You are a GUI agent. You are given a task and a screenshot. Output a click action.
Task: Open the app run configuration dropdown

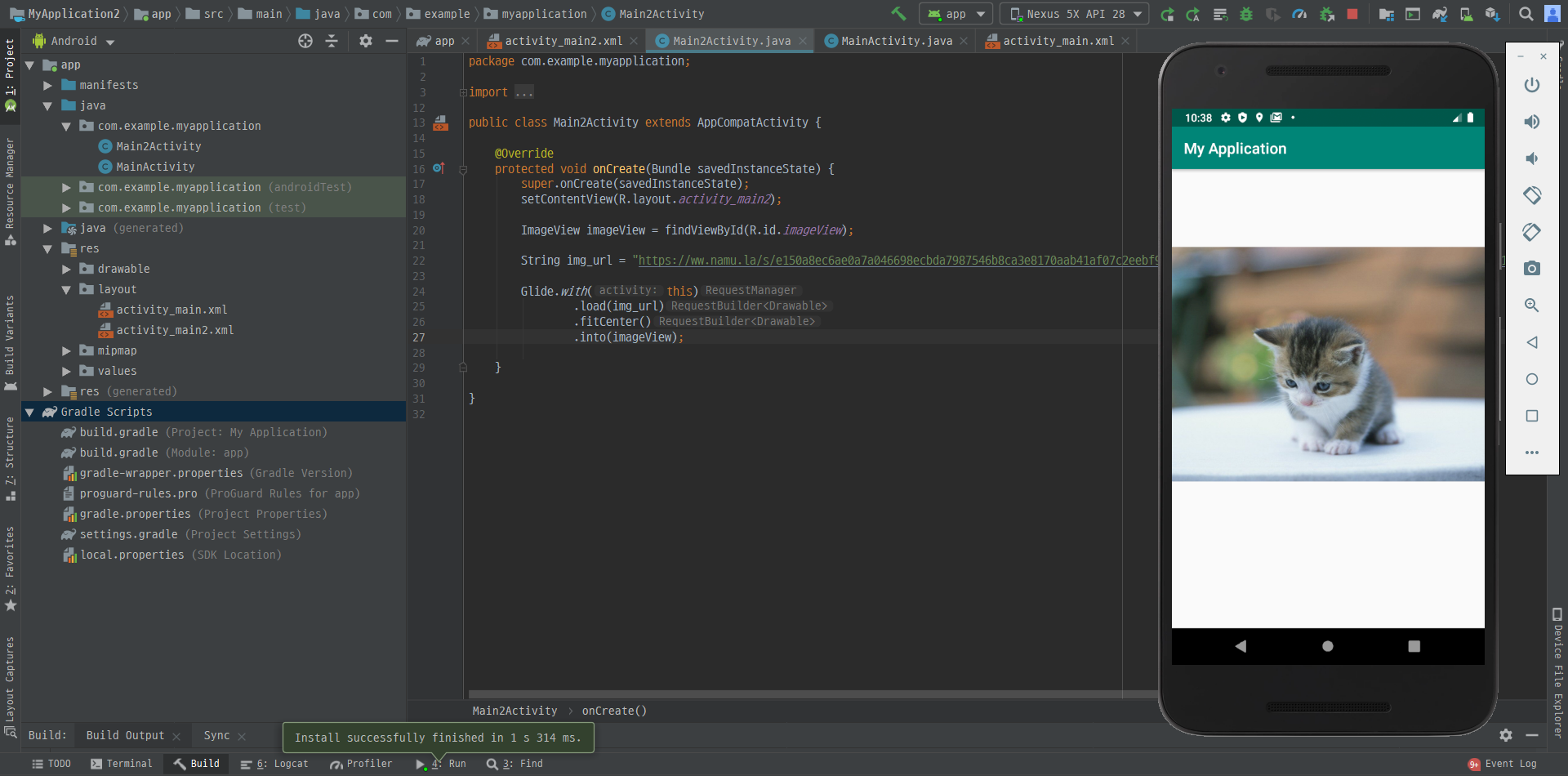(956, 14)
